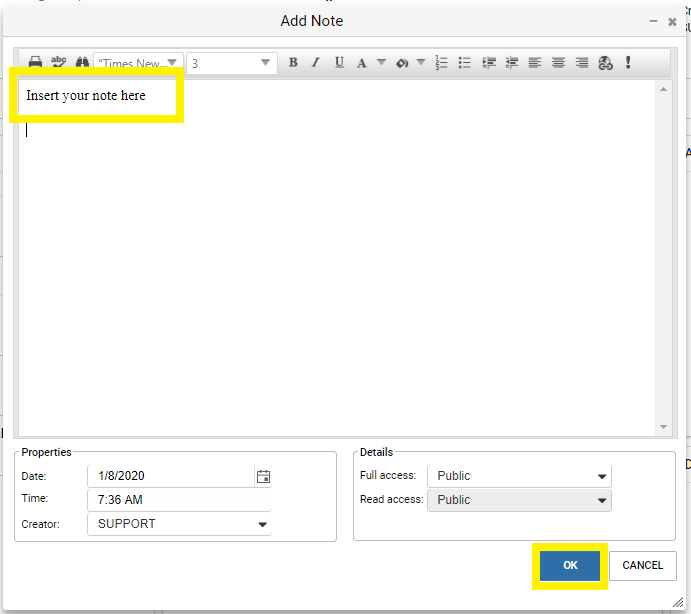Viewport: 691px width, 614px height.
Task: Click the Print icon in the toolbar
Action: [x=35, y=63]
